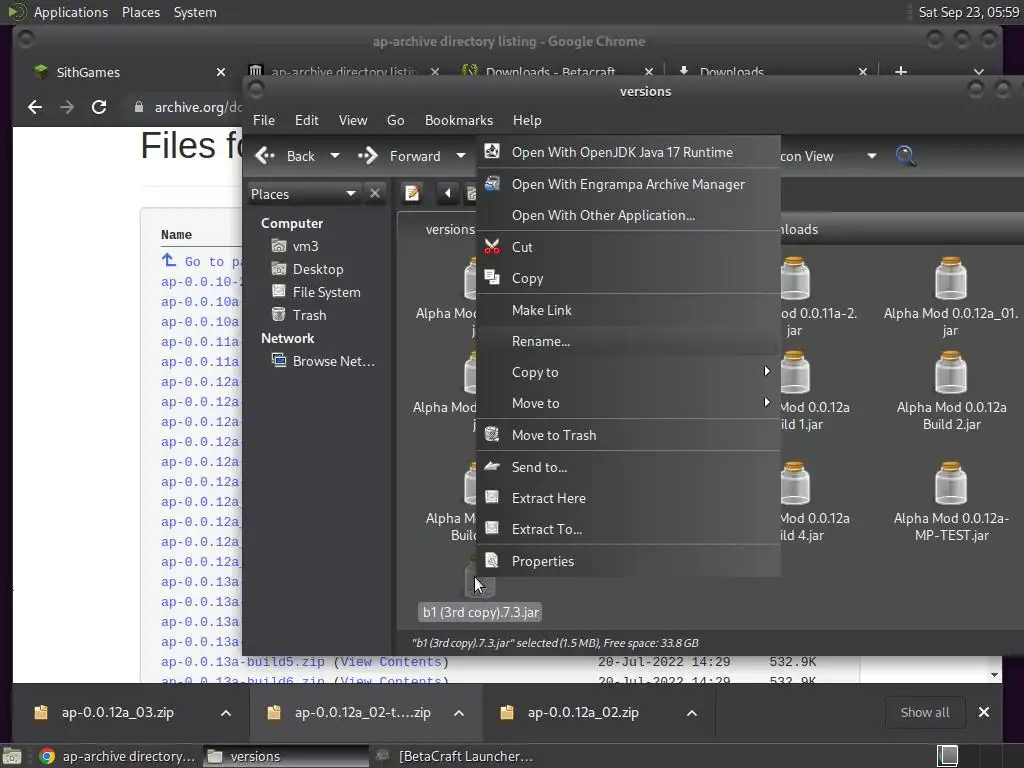
Task: Open Properties from context menu
Action: (x=628, y=561)
